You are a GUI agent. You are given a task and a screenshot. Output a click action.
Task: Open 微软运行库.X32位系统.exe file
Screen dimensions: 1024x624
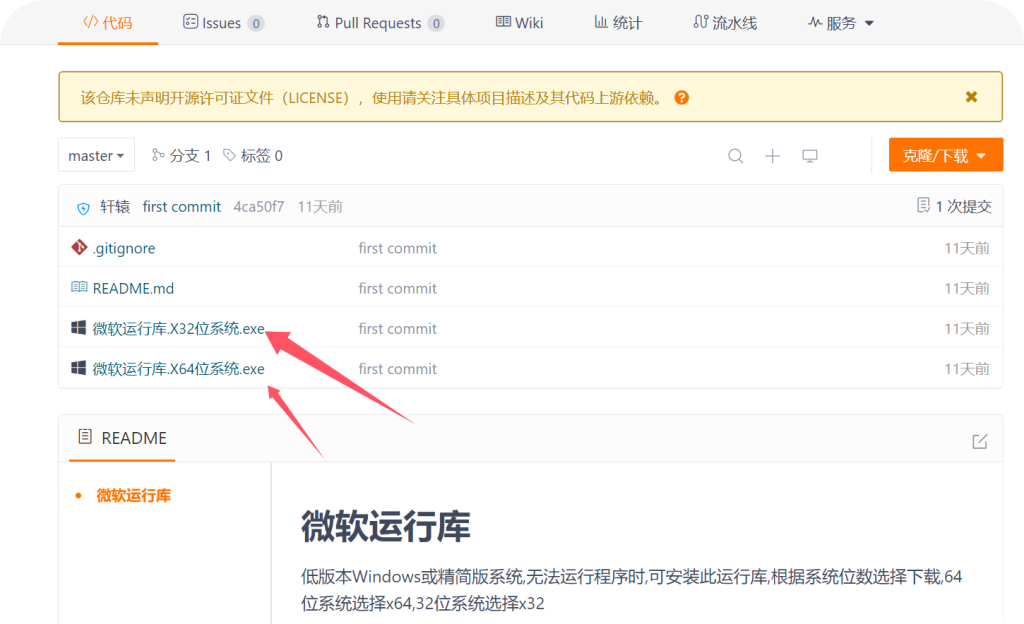pyautogui.click(x=178, y=329)
